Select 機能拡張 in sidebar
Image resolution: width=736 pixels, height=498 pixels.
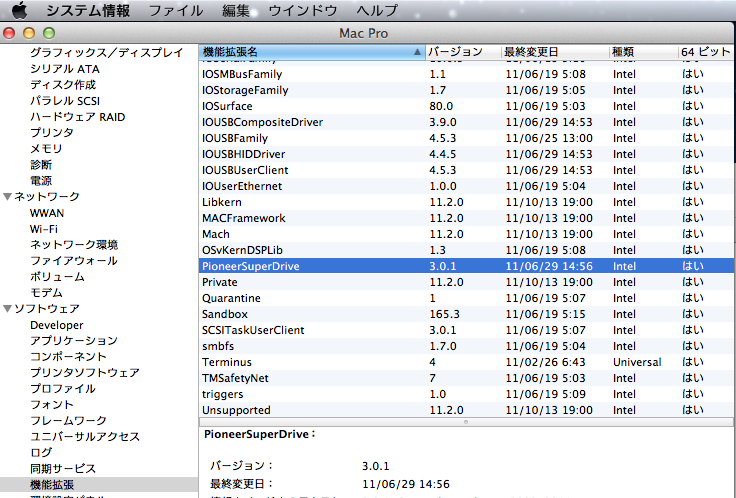coord(52,484)
